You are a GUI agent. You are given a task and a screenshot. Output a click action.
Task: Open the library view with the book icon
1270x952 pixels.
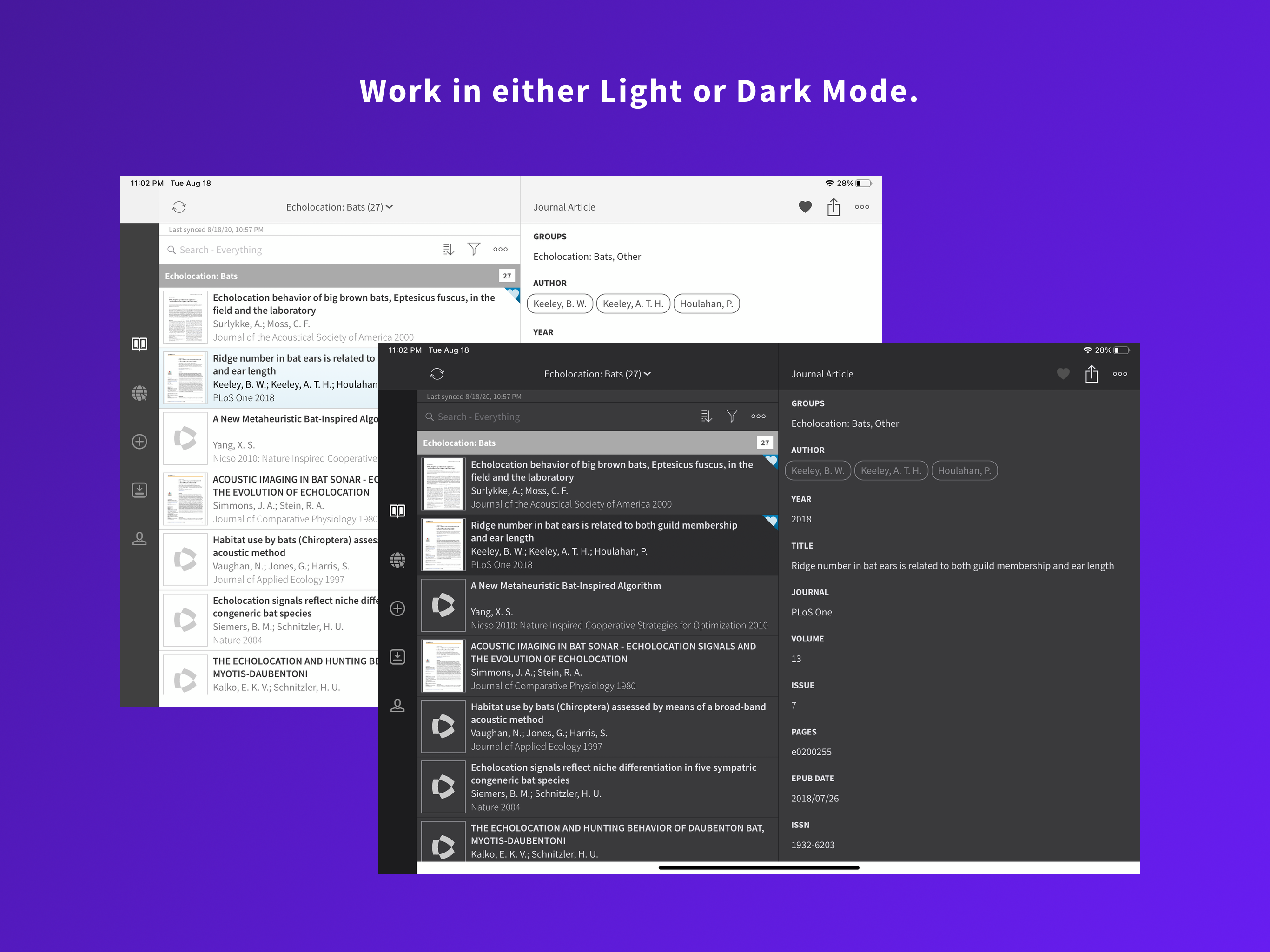tap(397, 511)
